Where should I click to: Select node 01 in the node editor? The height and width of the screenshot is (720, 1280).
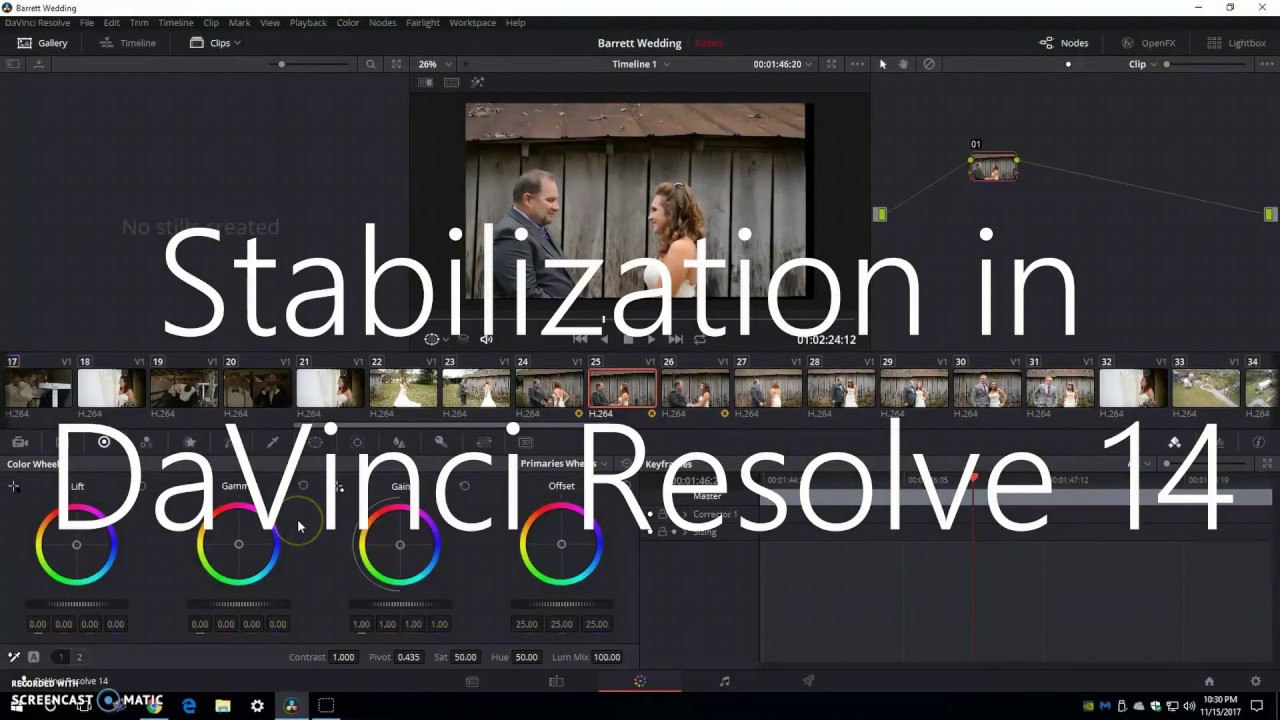point(994,168)
